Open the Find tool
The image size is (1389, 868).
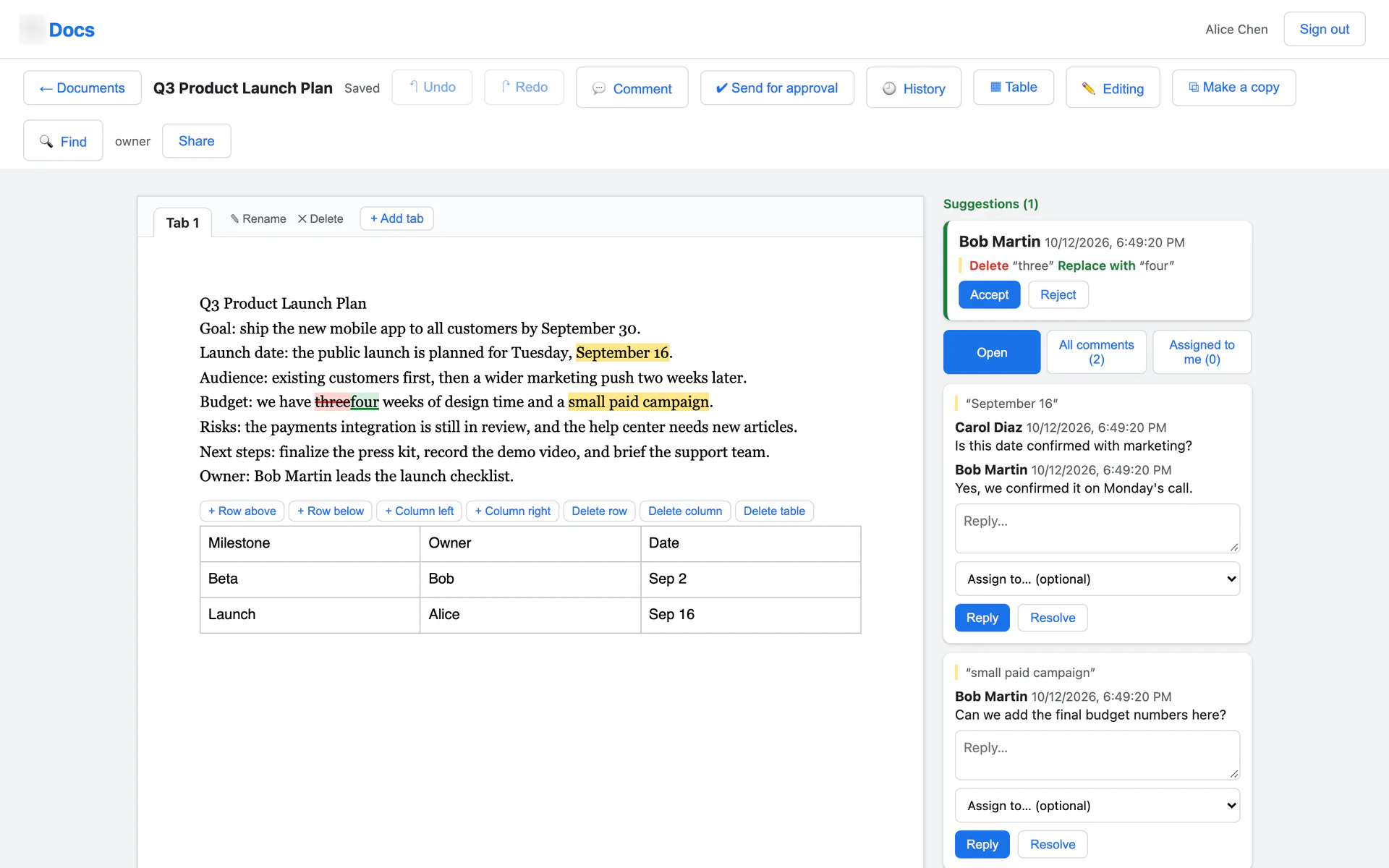pyautogui.click(x=63, y=140)
